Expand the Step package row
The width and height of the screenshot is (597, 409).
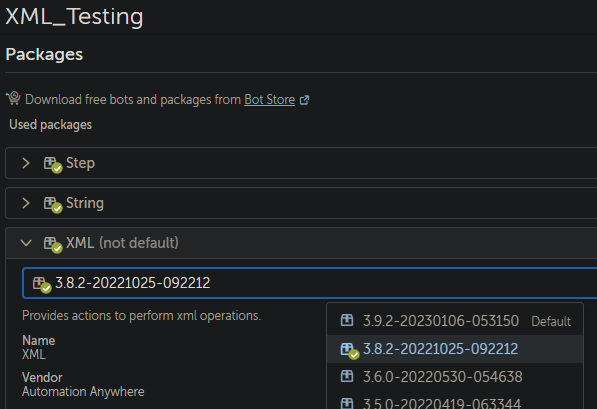26,163
